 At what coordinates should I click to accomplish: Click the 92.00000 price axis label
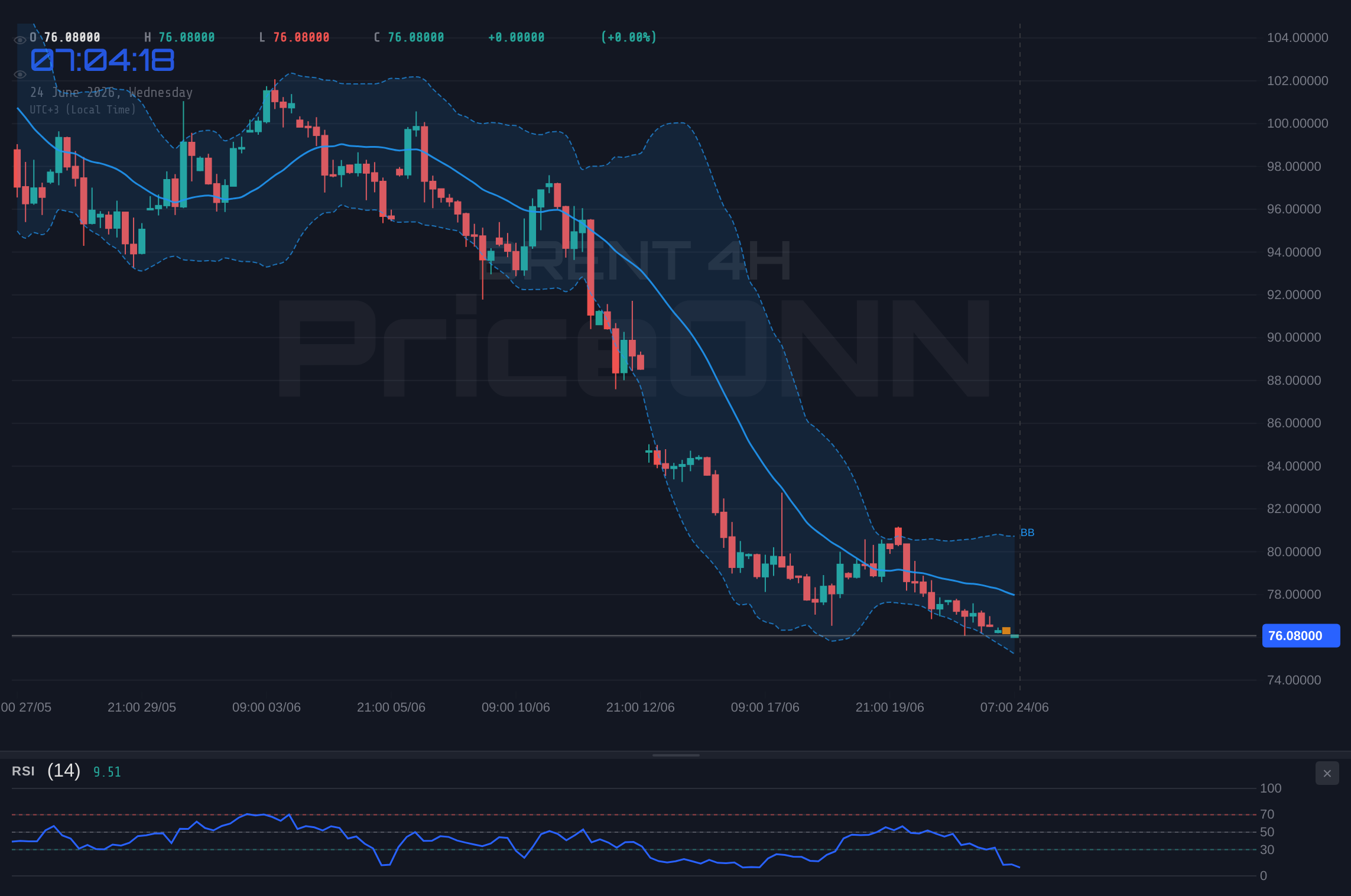coord(1294,295)
